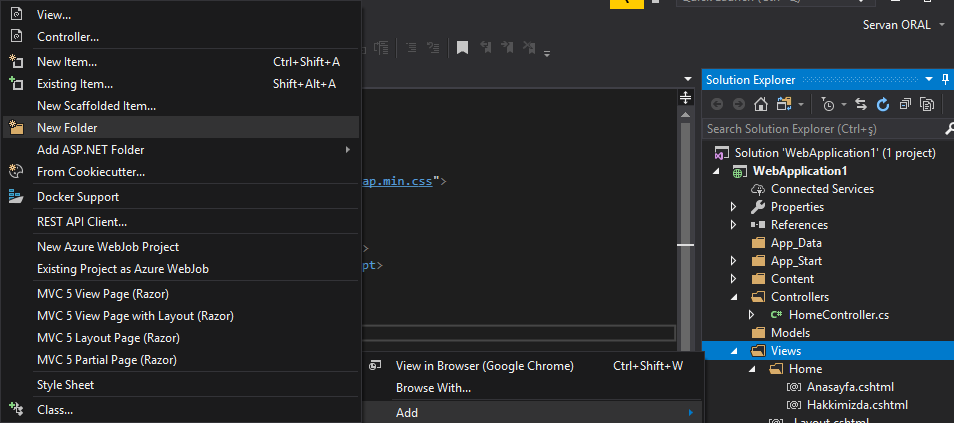
Task: Open Anasayfa.cshtml in the tree
Action: [850, 387]
